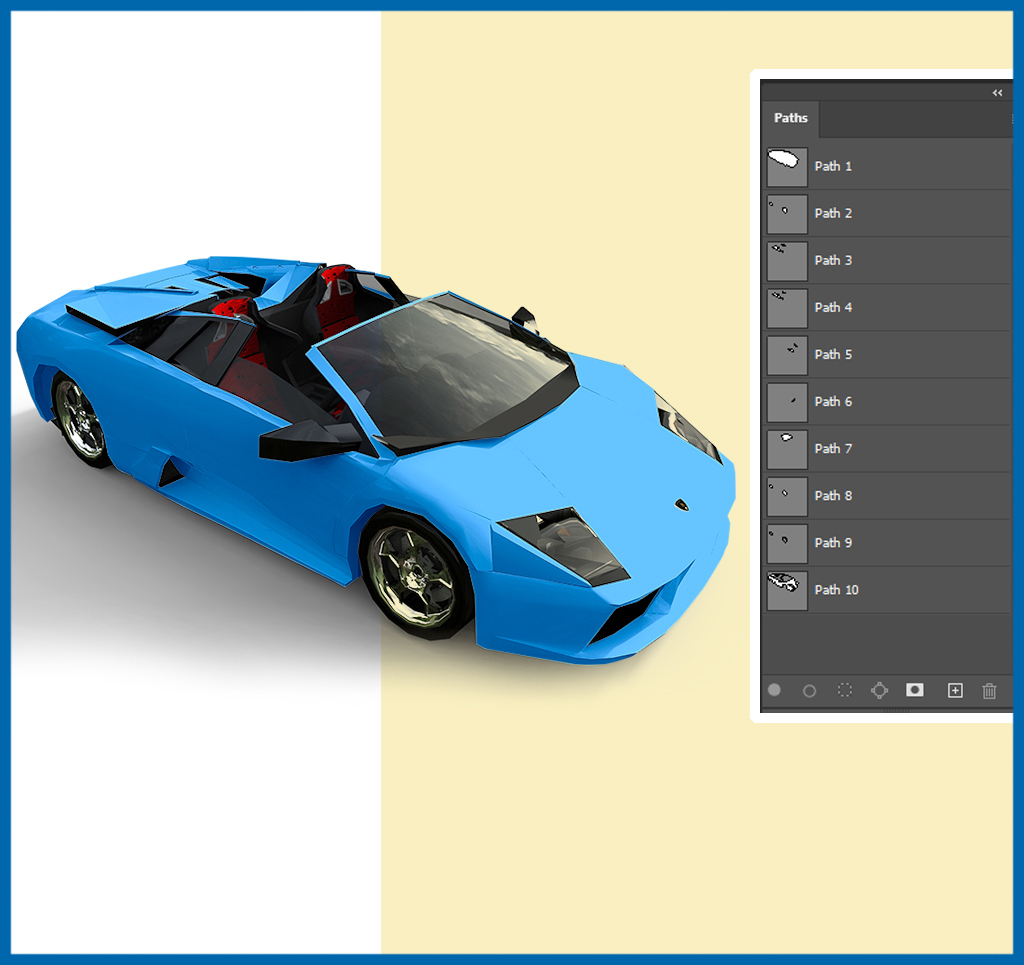Create a new path

955,690
